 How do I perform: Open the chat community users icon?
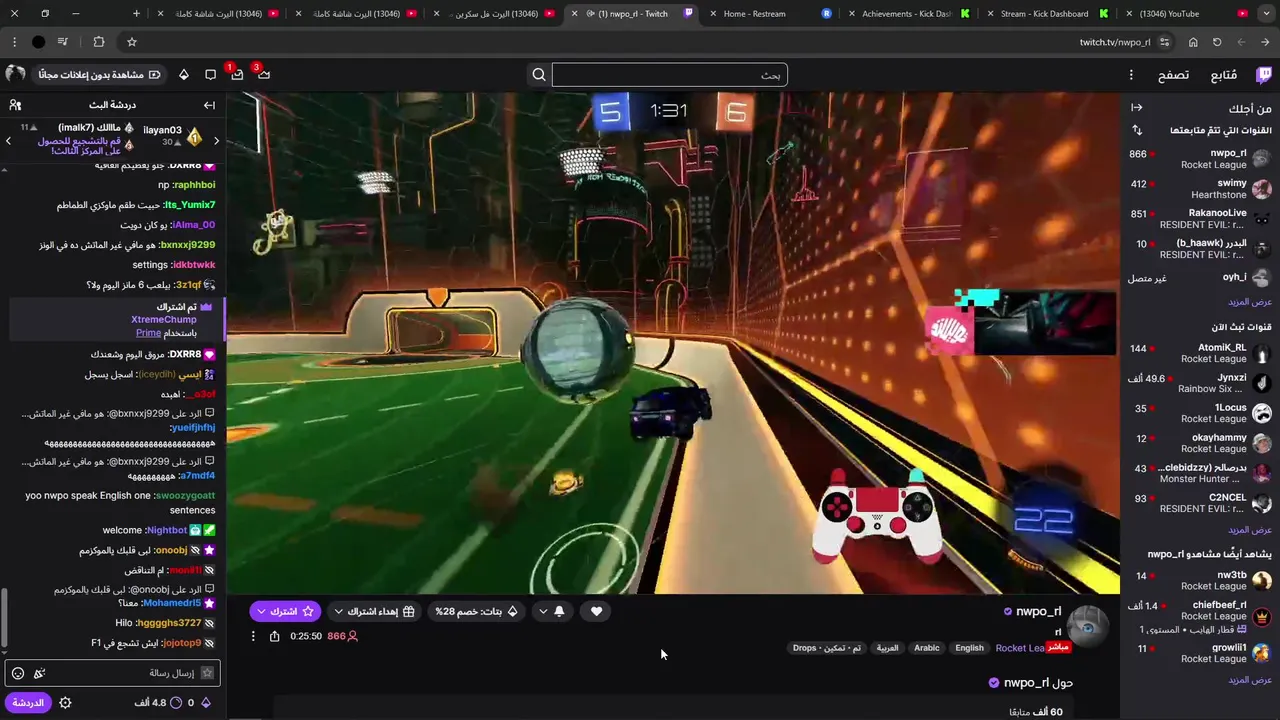point(15,105)
